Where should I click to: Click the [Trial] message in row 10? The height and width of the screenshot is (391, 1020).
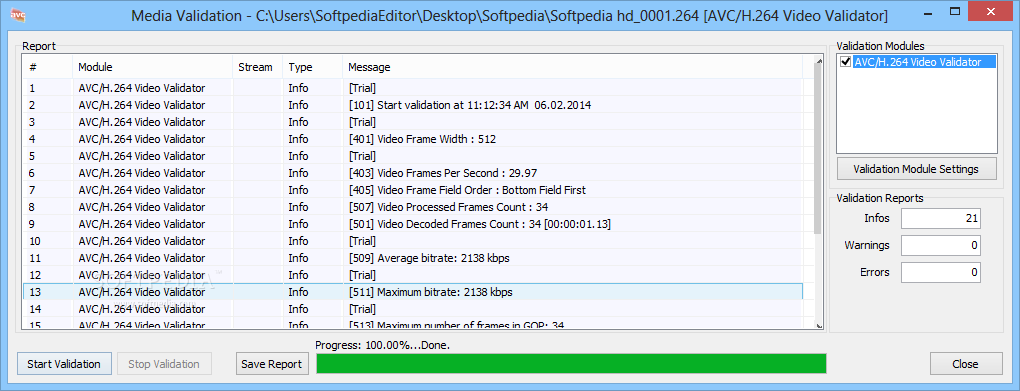[x=362, y=241]
